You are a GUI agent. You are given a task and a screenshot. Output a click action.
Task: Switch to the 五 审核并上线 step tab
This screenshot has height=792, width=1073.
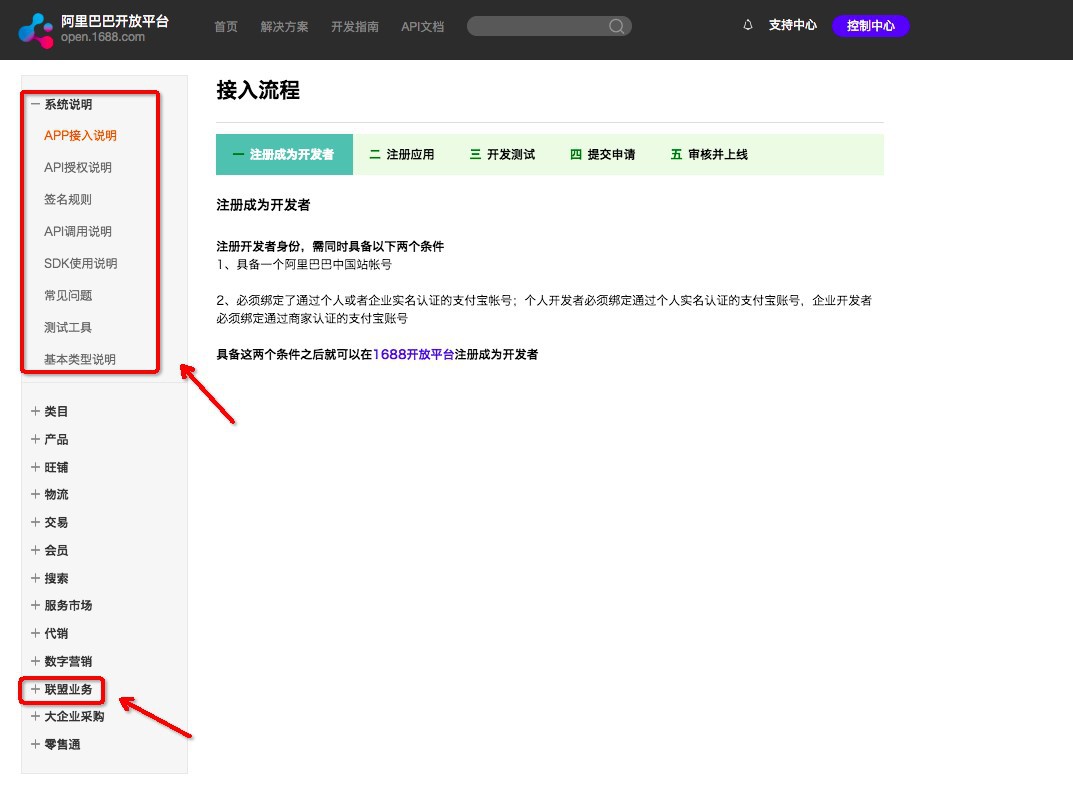tap(709, 155)
